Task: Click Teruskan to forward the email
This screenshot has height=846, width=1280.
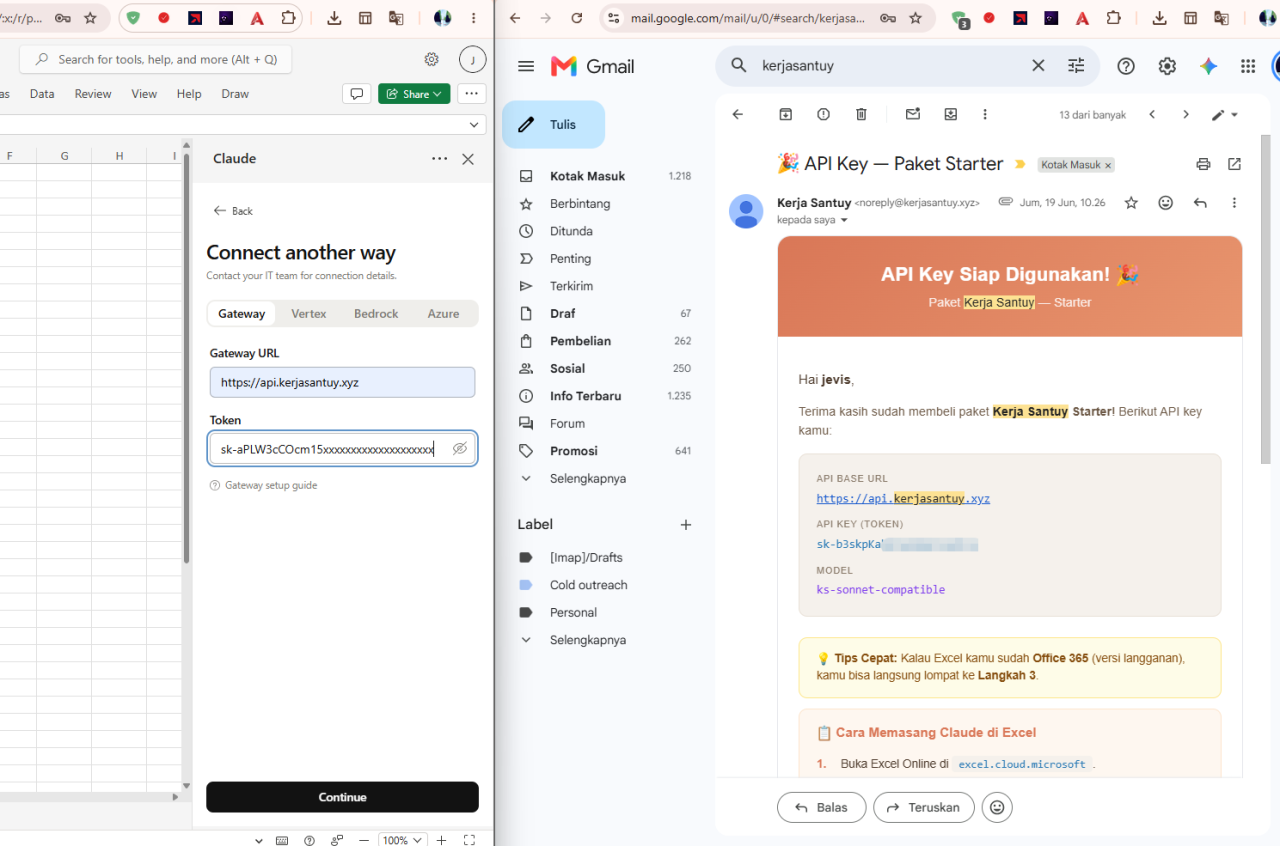Action: pyautogui.click(x=923, y=807)
